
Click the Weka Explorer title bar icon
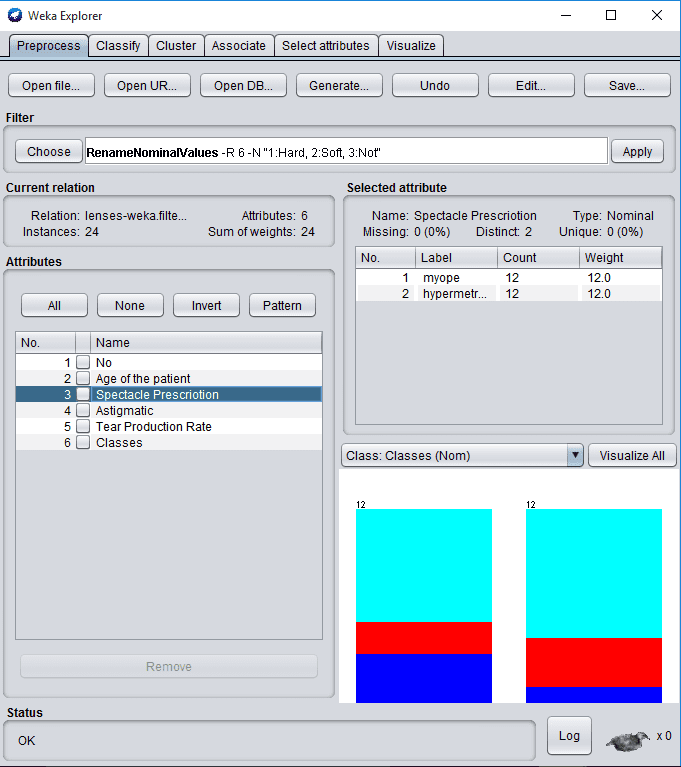15,15
